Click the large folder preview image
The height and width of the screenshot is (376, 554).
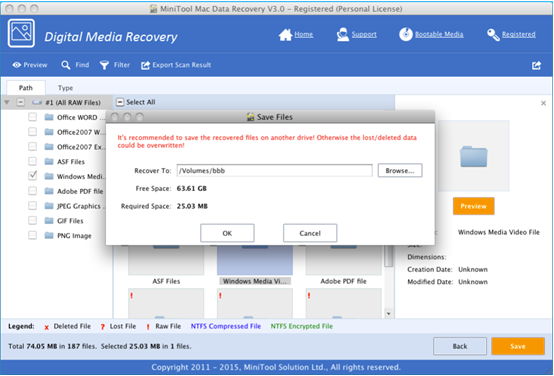[x=473, y=156]
